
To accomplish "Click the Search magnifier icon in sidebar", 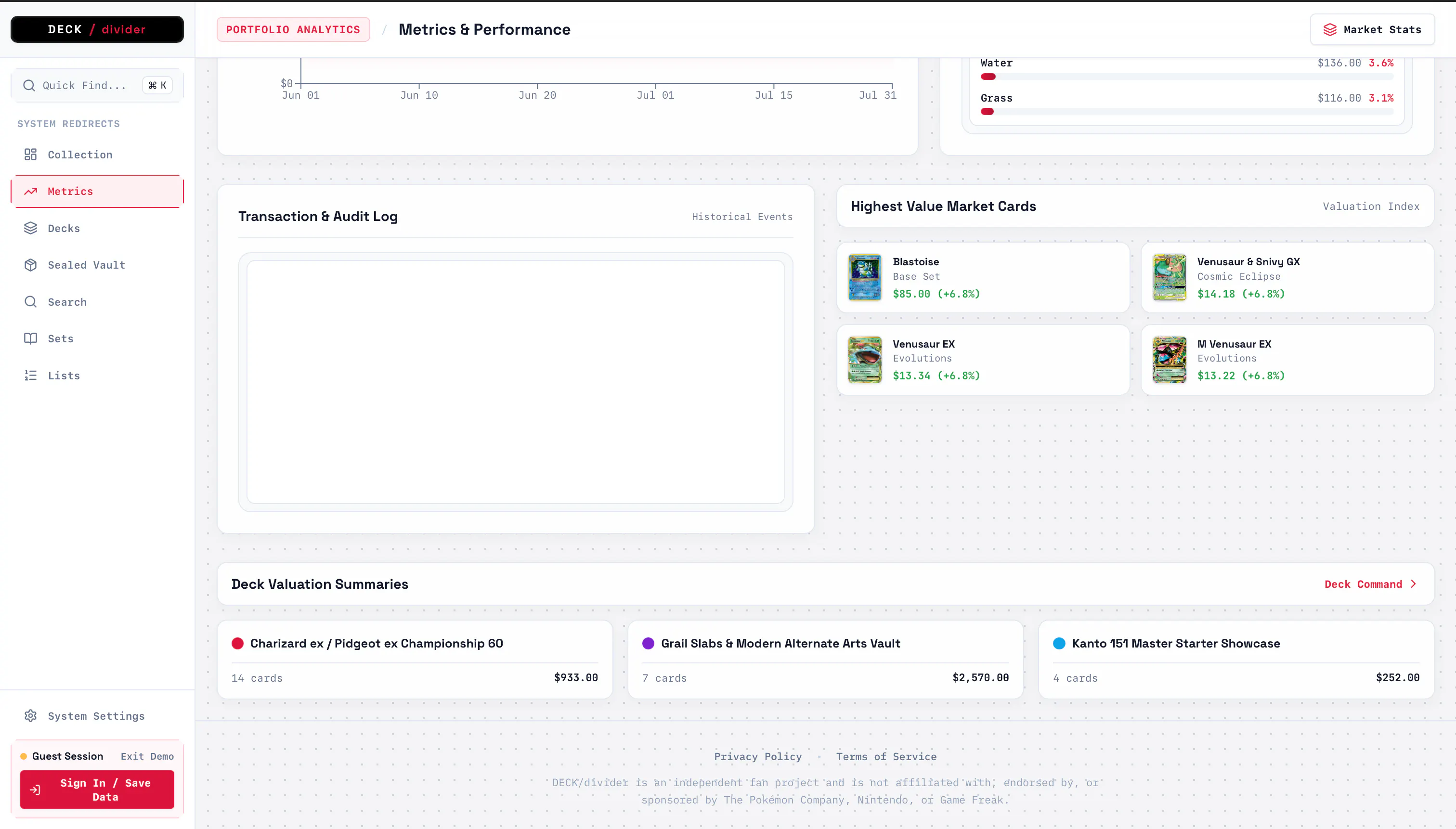I will [x=30, y=302].
